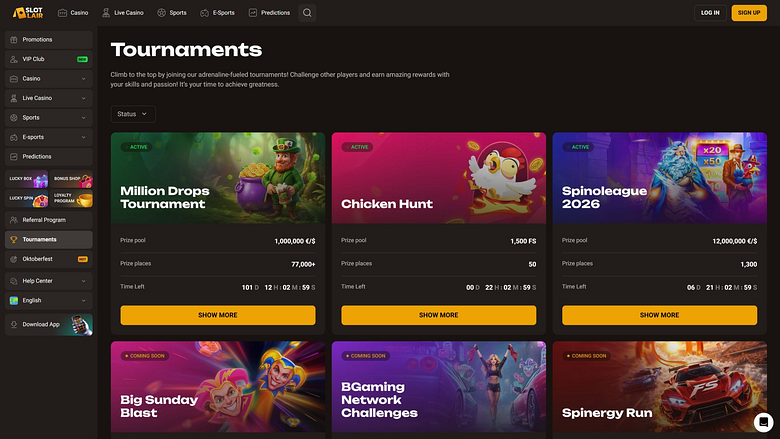
Task: Click the Download App icon
Action: point(14,325)
